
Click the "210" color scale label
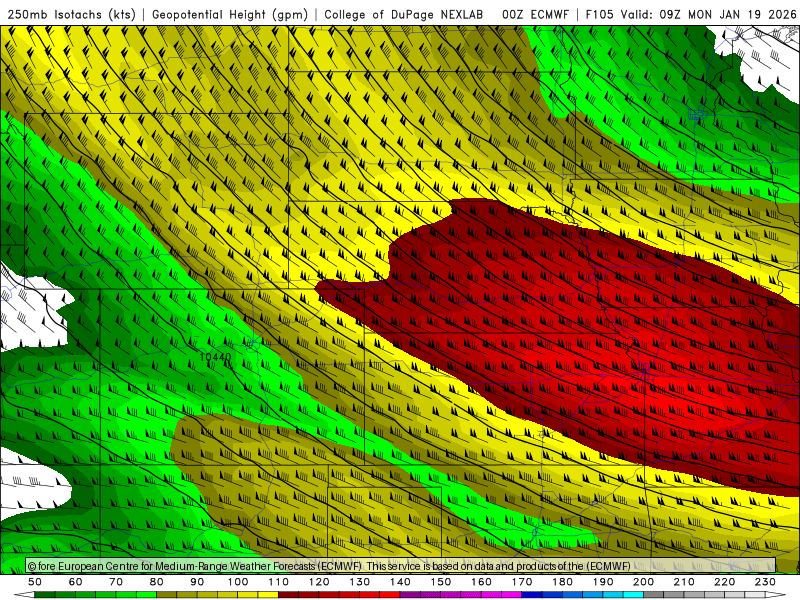click(684, 582)
